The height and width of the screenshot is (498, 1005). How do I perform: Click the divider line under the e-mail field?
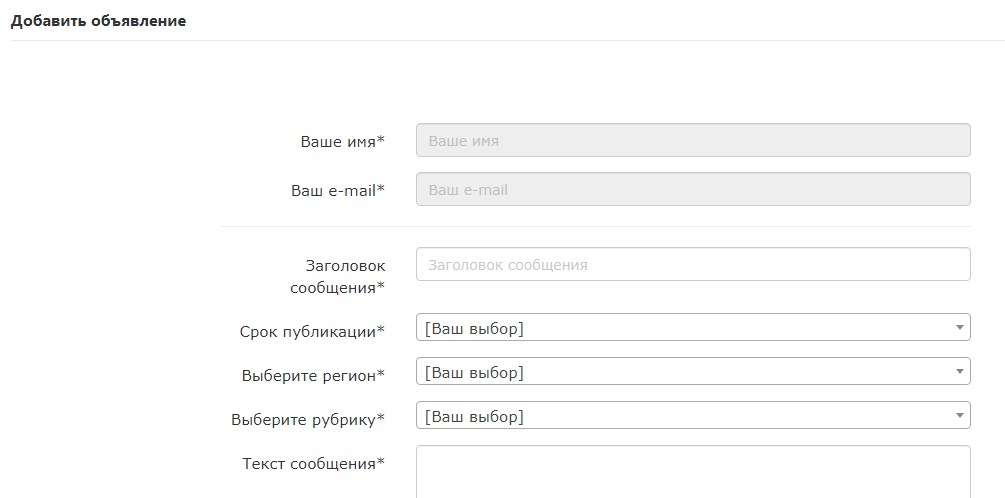(x=596, y=226)
